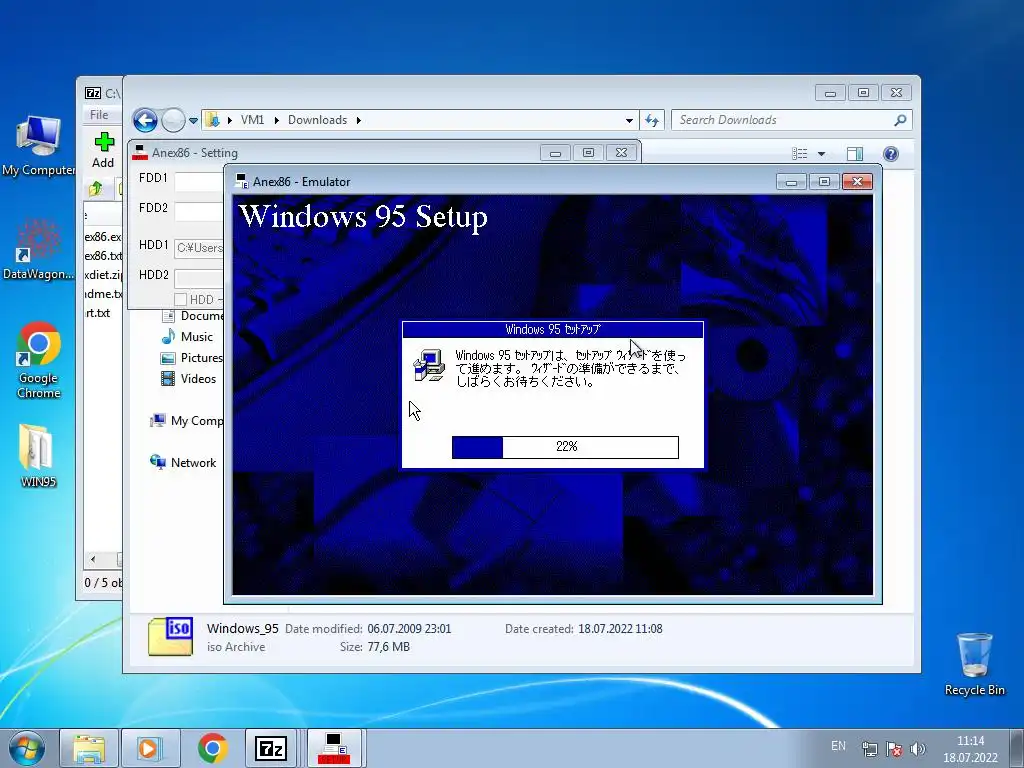Open My Computer desktop icon
The height and width of the screenshot is (768, 1024).
[38, 146]
